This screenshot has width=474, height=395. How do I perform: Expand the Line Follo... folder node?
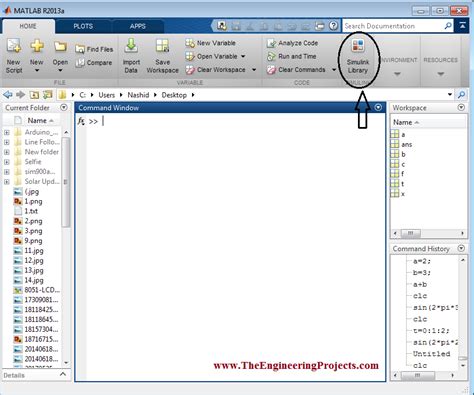[7, 142]
